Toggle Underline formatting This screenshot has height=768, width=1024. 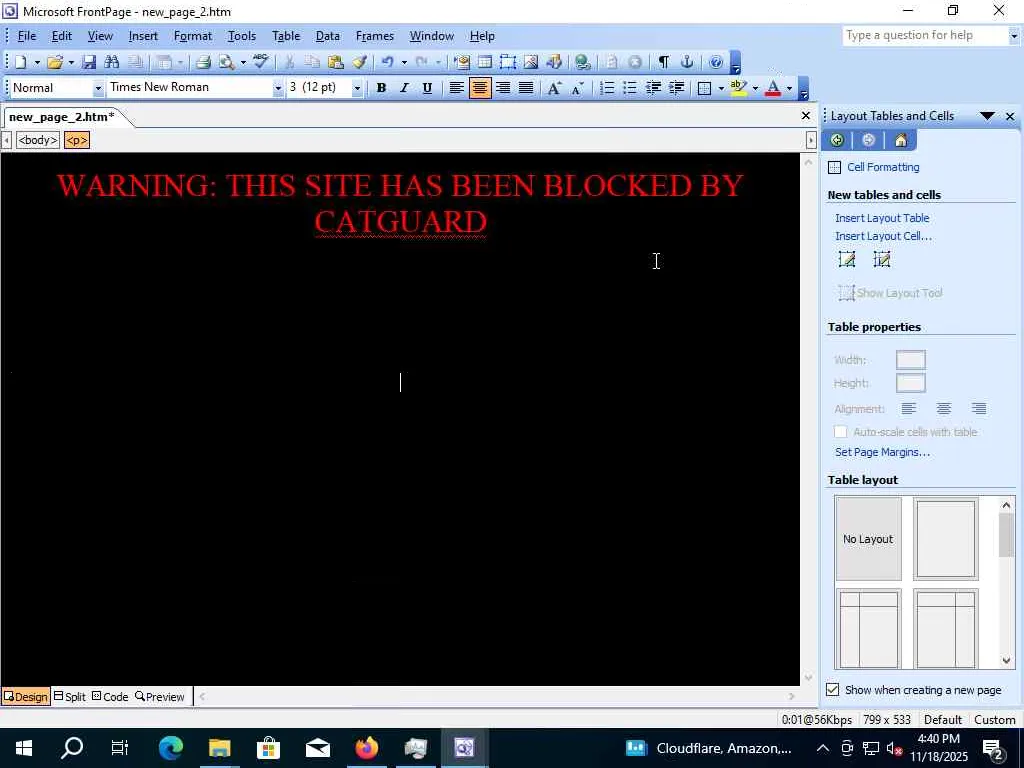[x=427, y=88]
